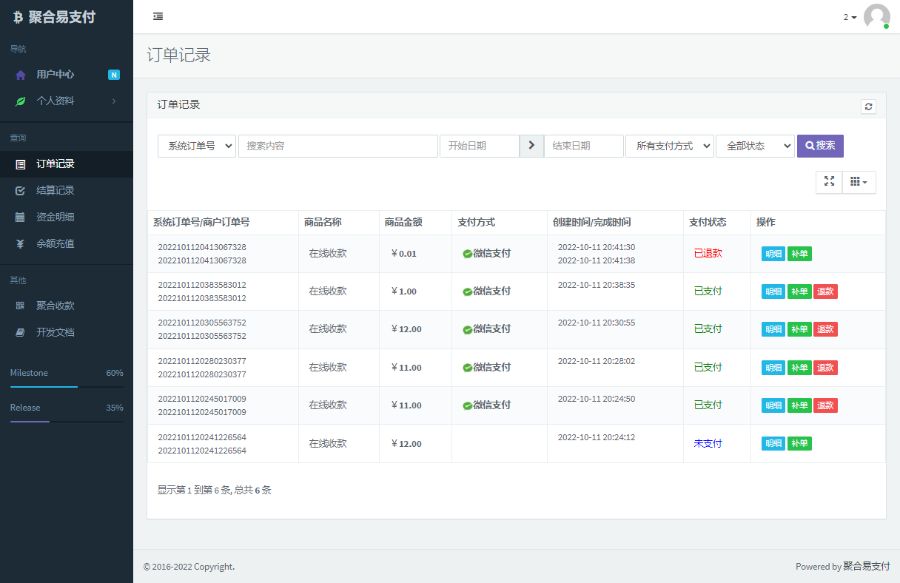Image resolution: width=900 pixels, height=583 pixels.
Task: Click the check icon beside 结算记录
Action: pyautogui.click(x=20, y=191)
